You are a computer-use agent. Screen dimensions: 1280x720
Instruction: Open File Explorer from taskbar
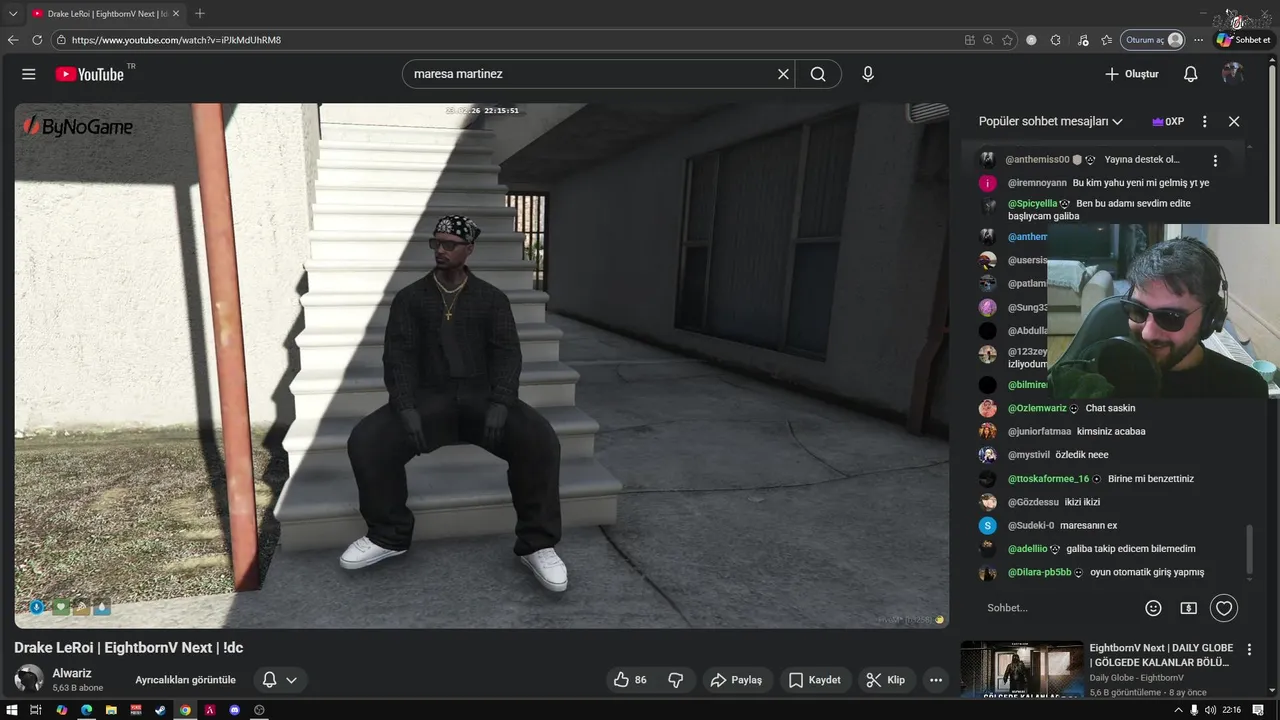[x=111, y=710]
